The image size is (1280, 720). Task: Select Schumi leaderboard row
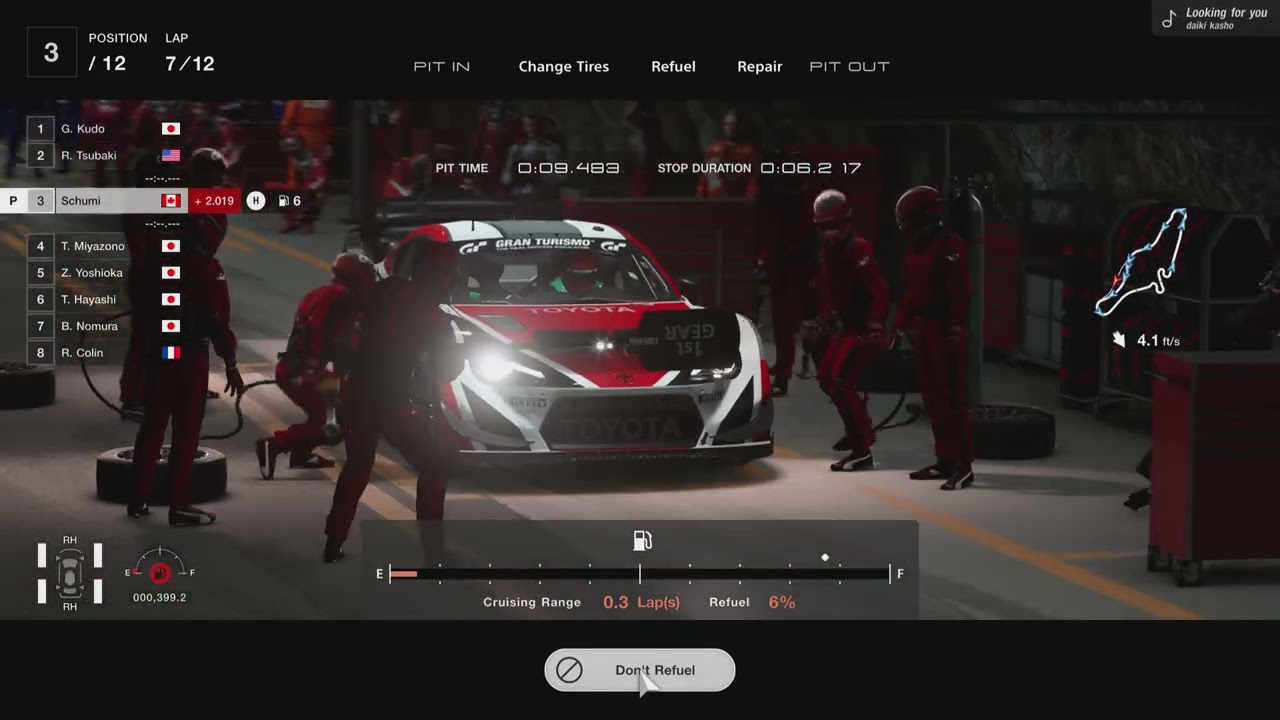tap(122, 201)
